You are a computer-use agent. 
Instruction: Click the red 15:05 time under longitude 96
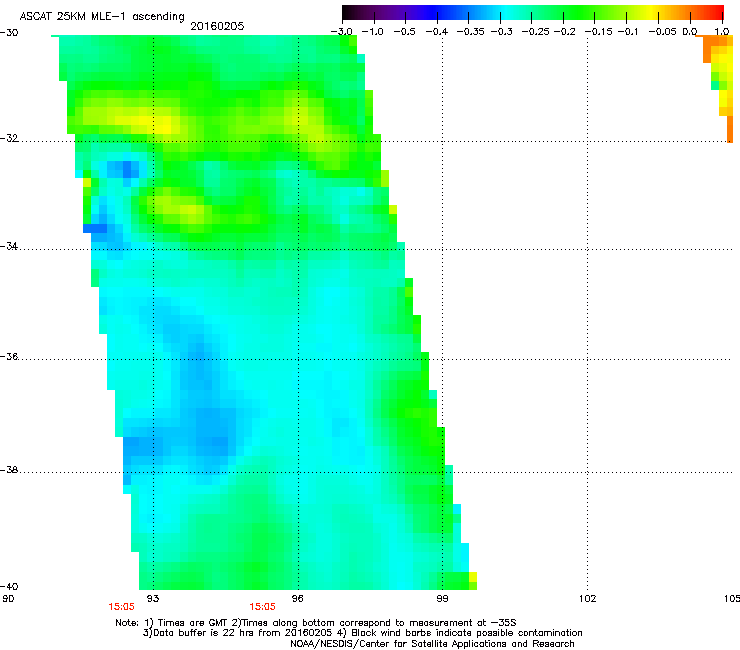point(262,607)
